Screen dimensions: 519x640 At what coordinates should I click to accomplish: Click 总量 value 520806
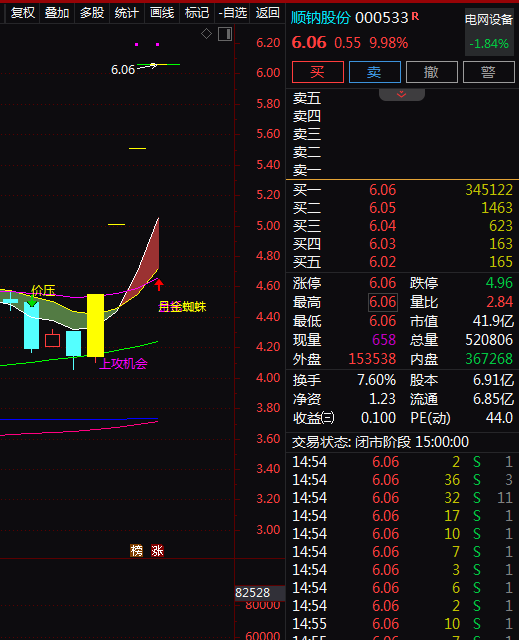coord(489,340)
